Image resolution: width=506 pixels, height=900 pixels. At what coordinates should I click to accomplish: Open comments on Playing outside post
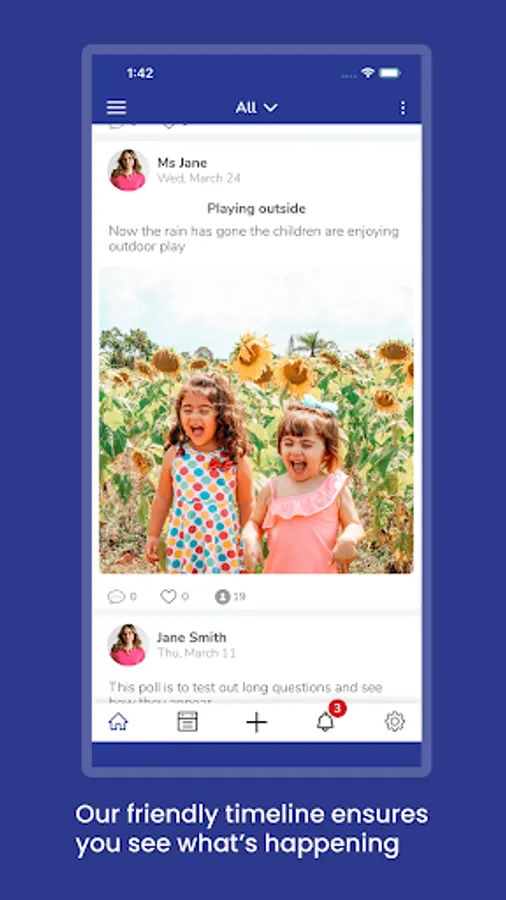point(122,597)
